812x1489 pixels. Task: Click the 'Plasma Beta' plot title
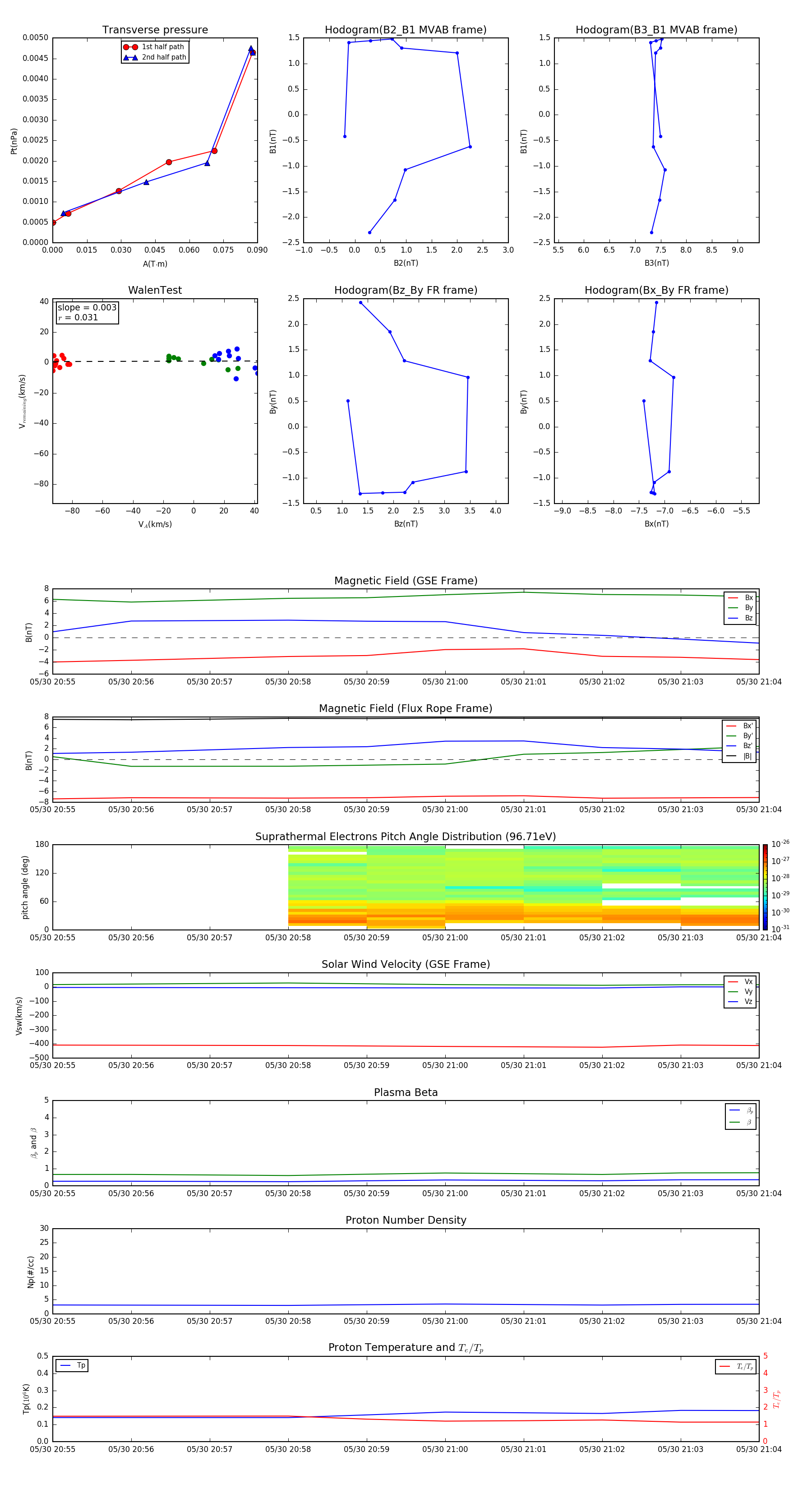pos(406,1092)
